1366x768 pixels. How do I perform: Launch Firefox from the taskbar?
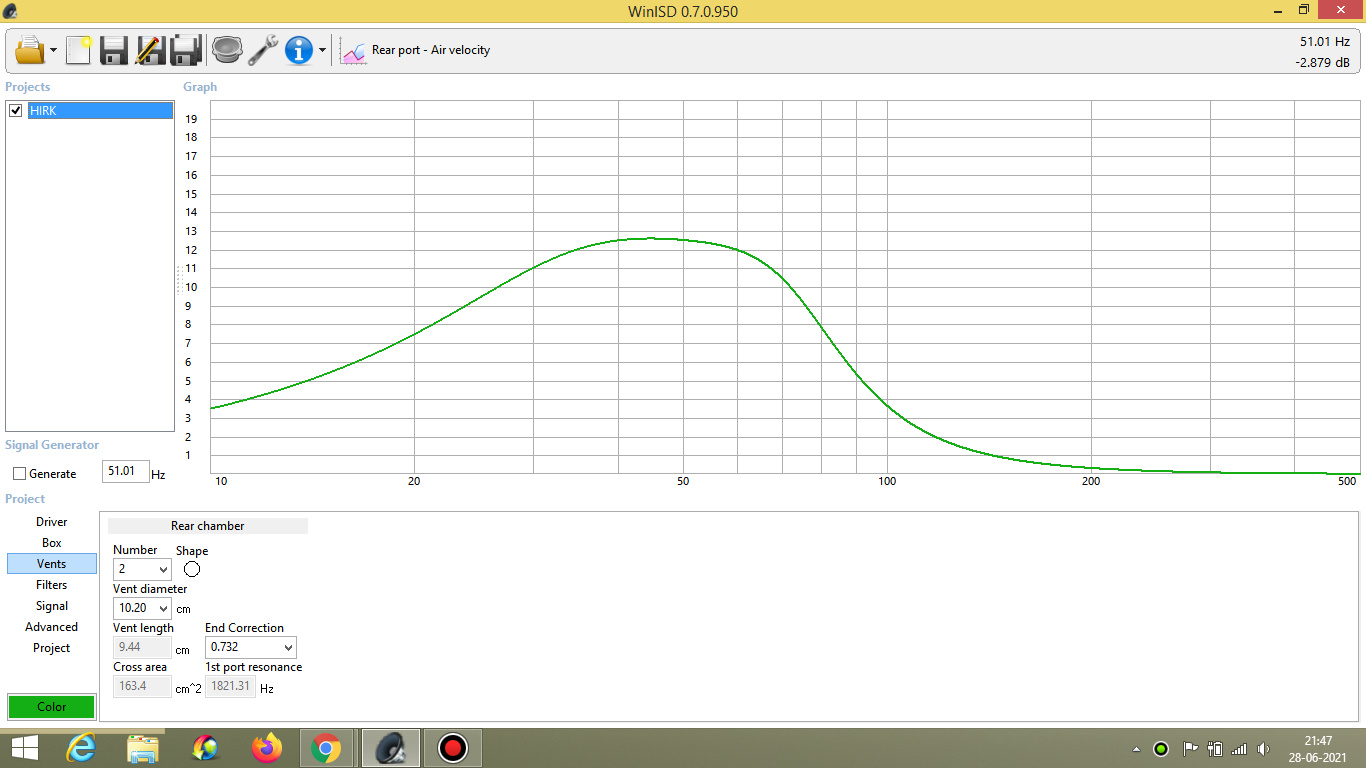coord(267,748)
